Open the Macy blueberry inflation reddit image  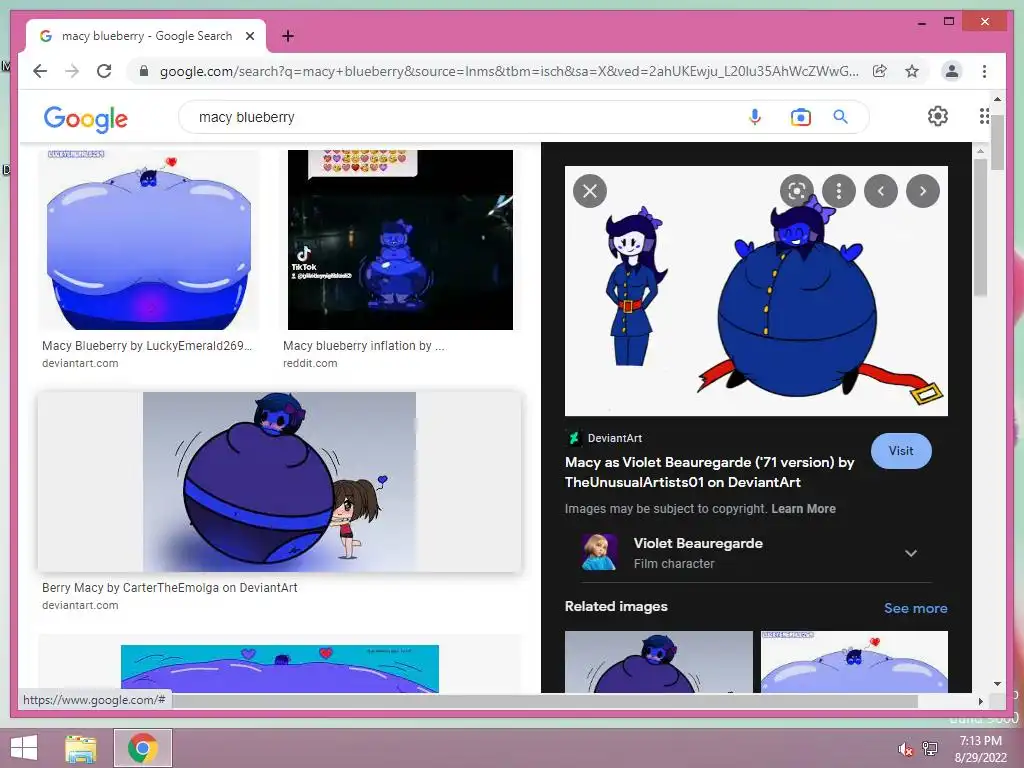[x=400, y=240]
